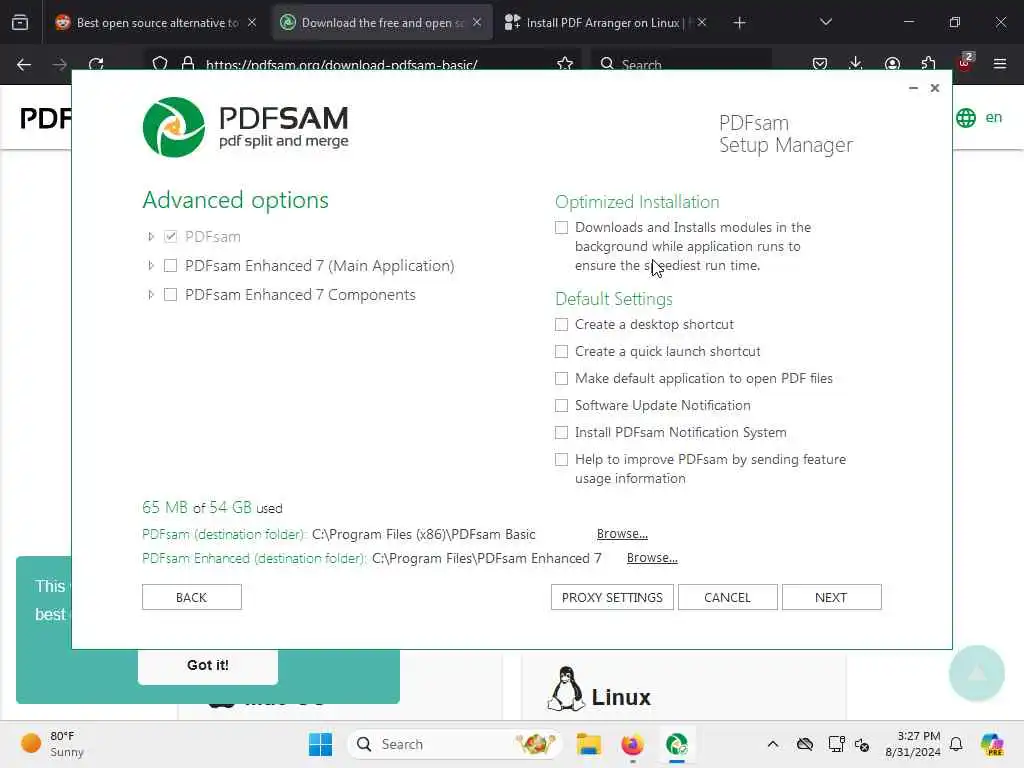Open the notification bell in system tray
Image resolution: width=1024 pixels, height=768 pixels.
[956, 744]
